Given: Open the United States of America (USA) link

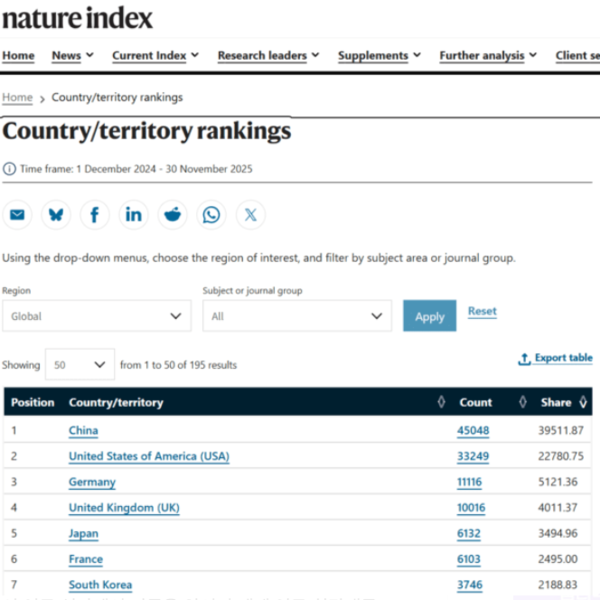Looking at the screenshot, I should click(149, 456).
